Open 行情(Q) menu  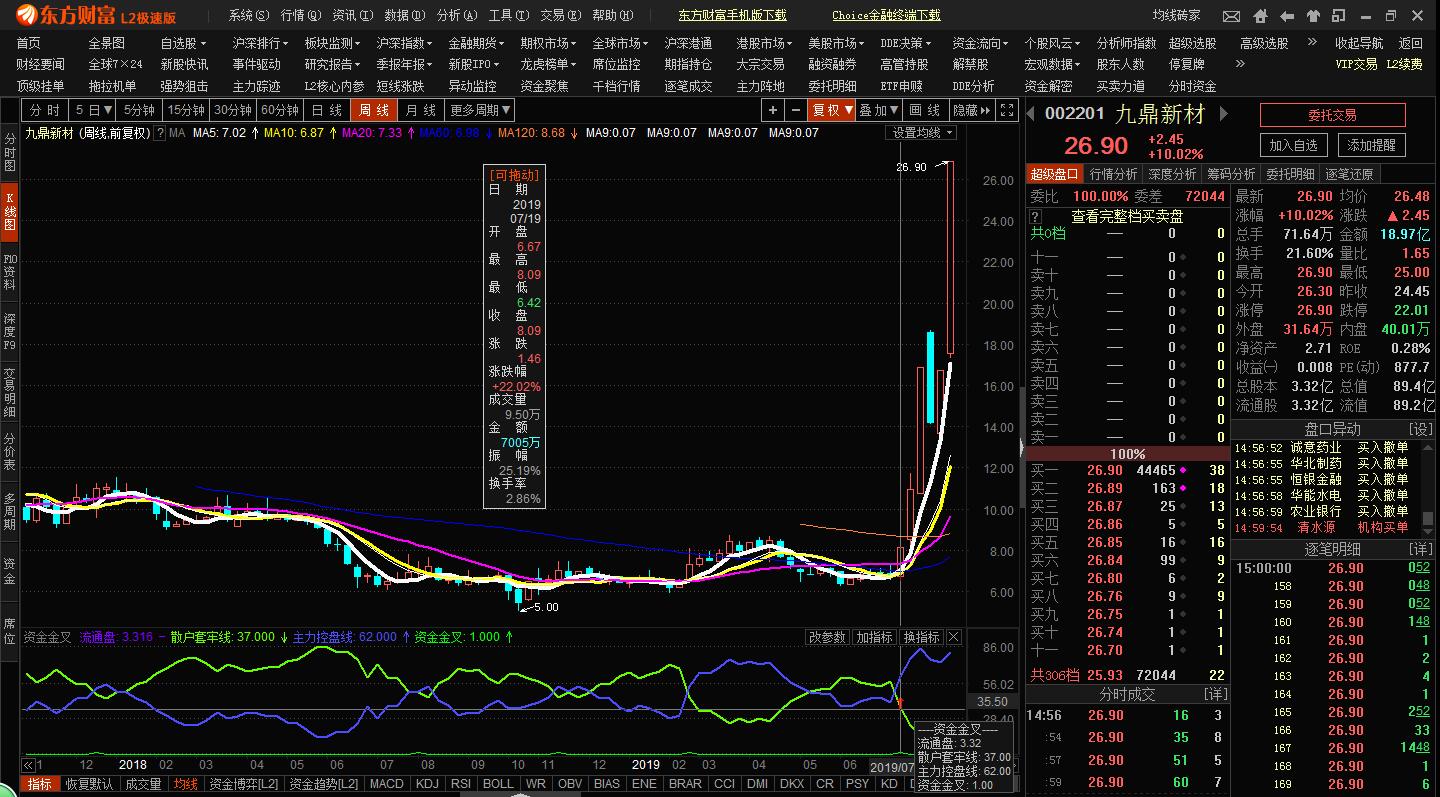[301, 15]
